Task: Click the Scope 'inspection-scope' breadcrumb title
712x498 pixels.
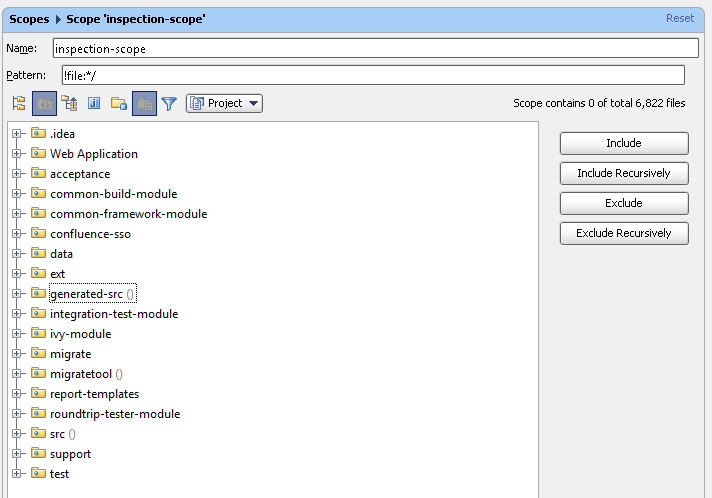Action: [x=136, y=19]
